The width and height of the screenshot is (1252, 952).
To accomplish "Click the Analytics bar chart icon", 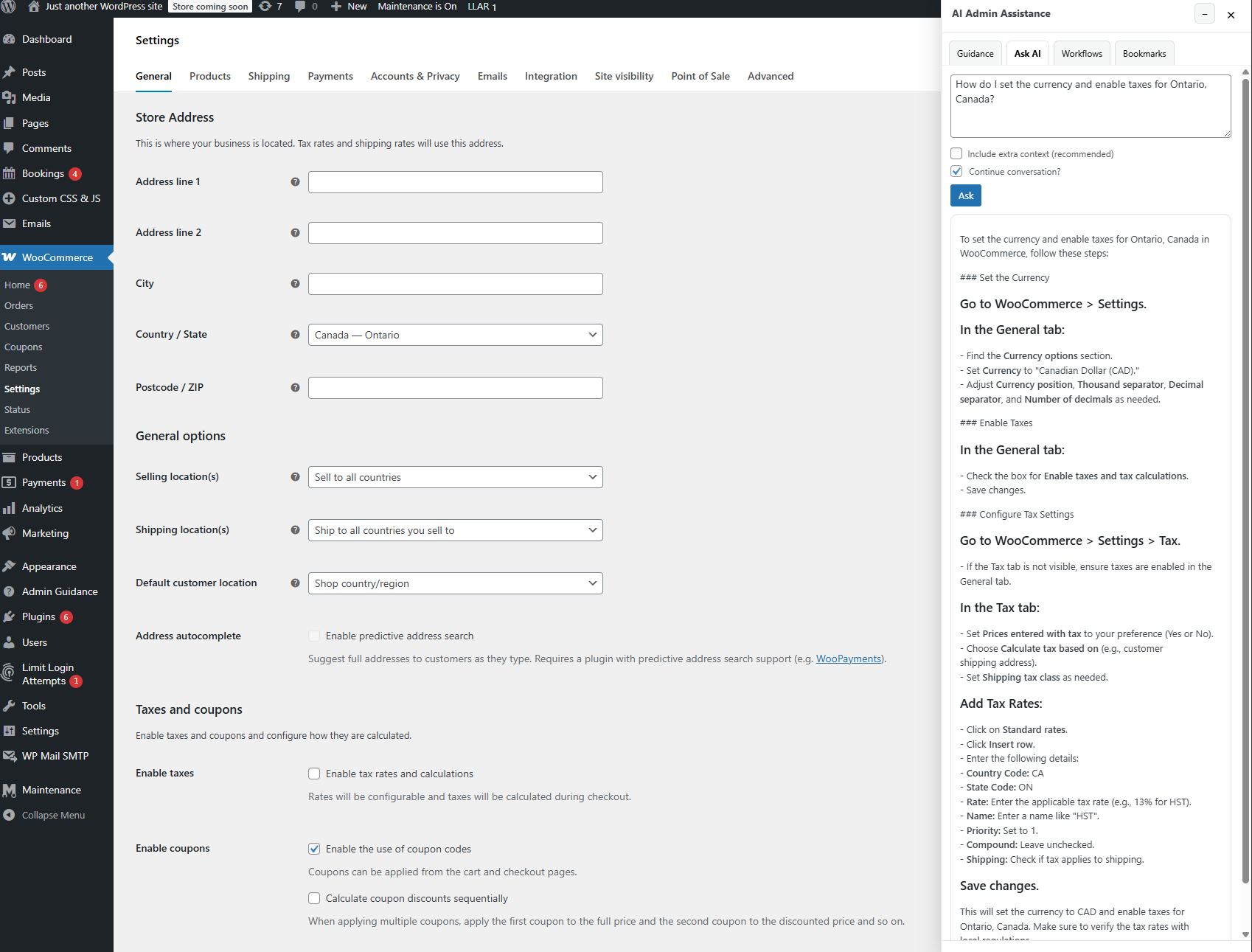I will [9, 508].
